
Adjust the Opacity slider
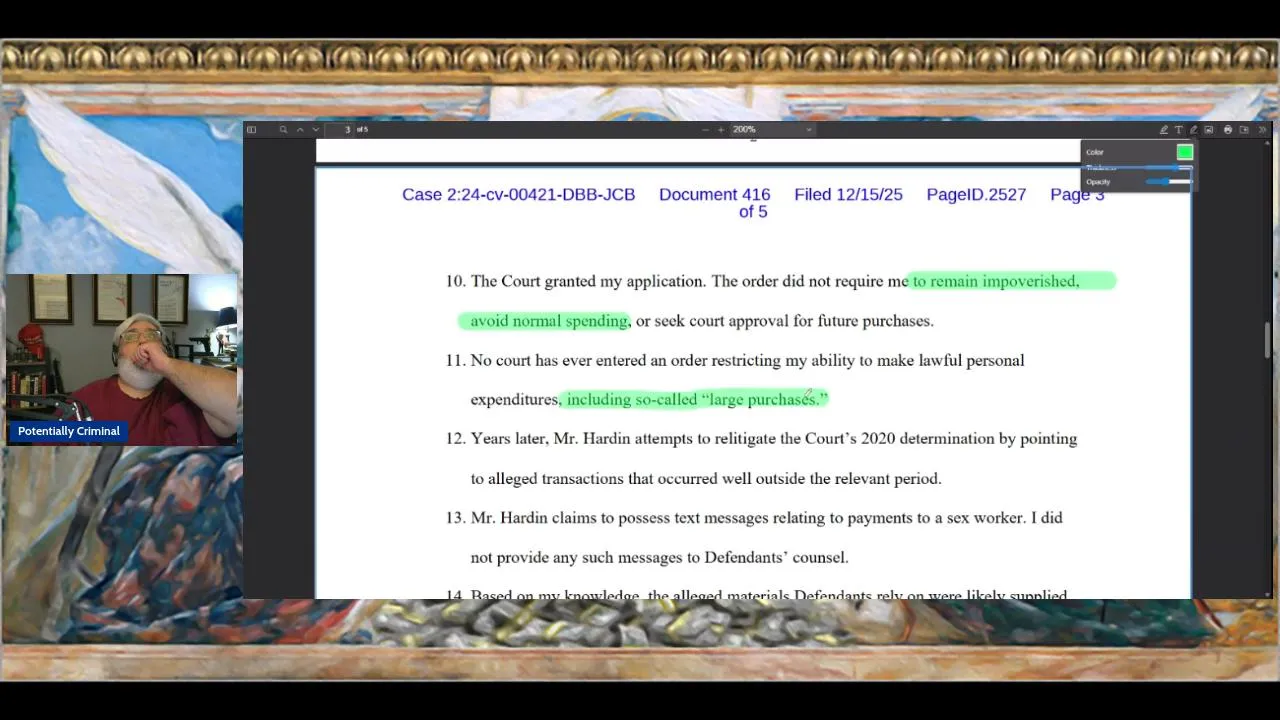point(1168,182)
